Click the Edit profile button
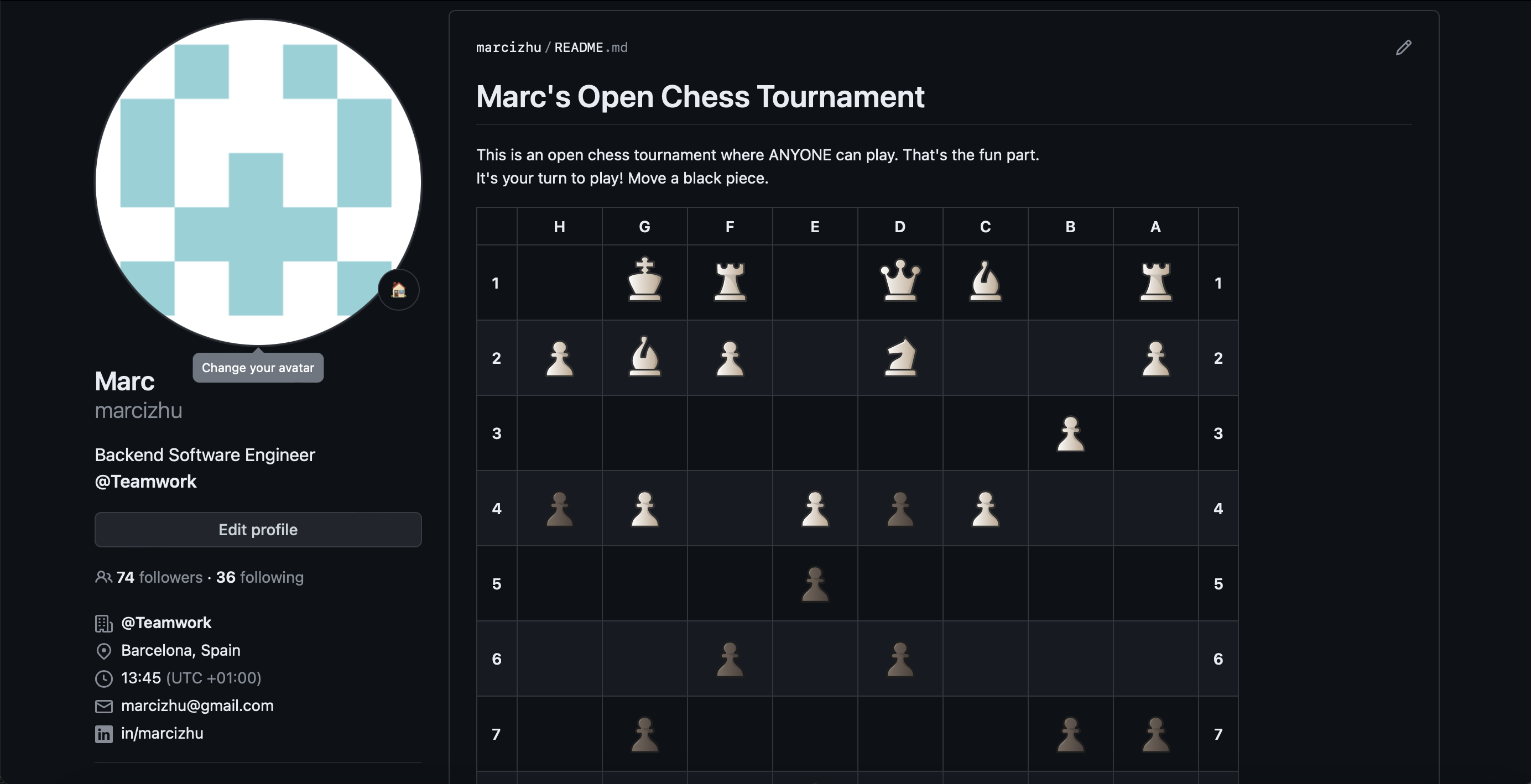 coord(257,530)
